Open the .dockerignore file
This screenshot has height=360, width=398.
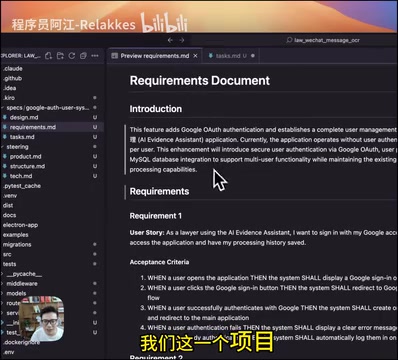point(21,342)
